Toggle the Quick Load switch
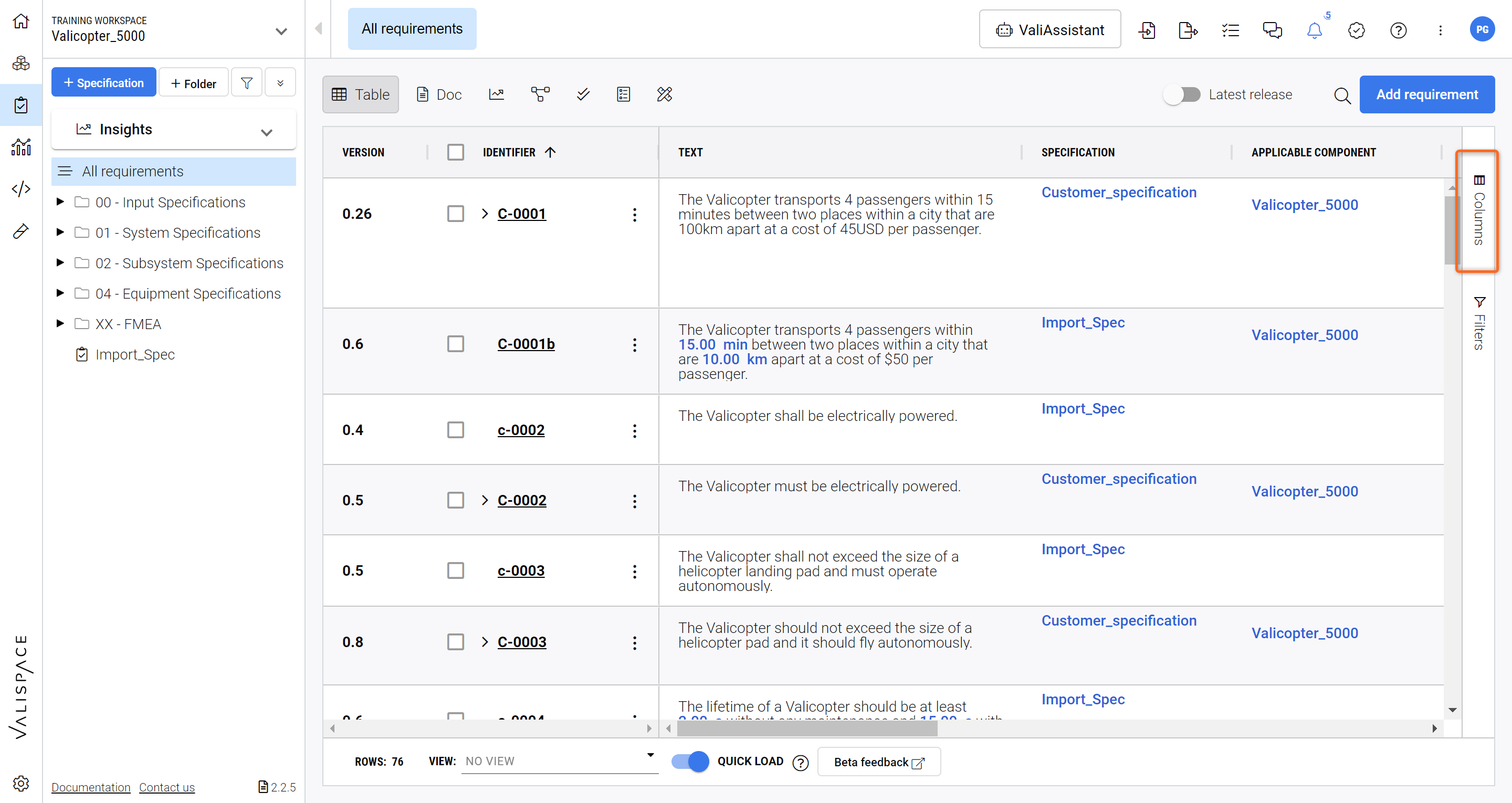This screenshot has height=803, width=1512. tap(690, 762)
